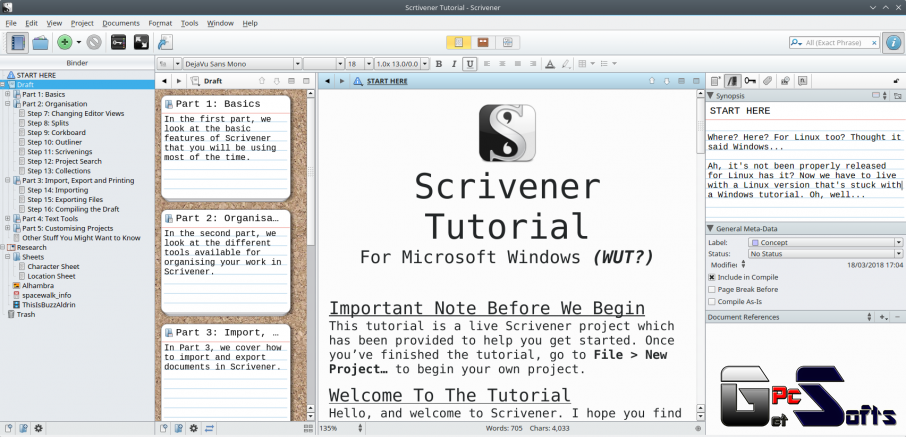Select Trash in binder

(25, 314)
